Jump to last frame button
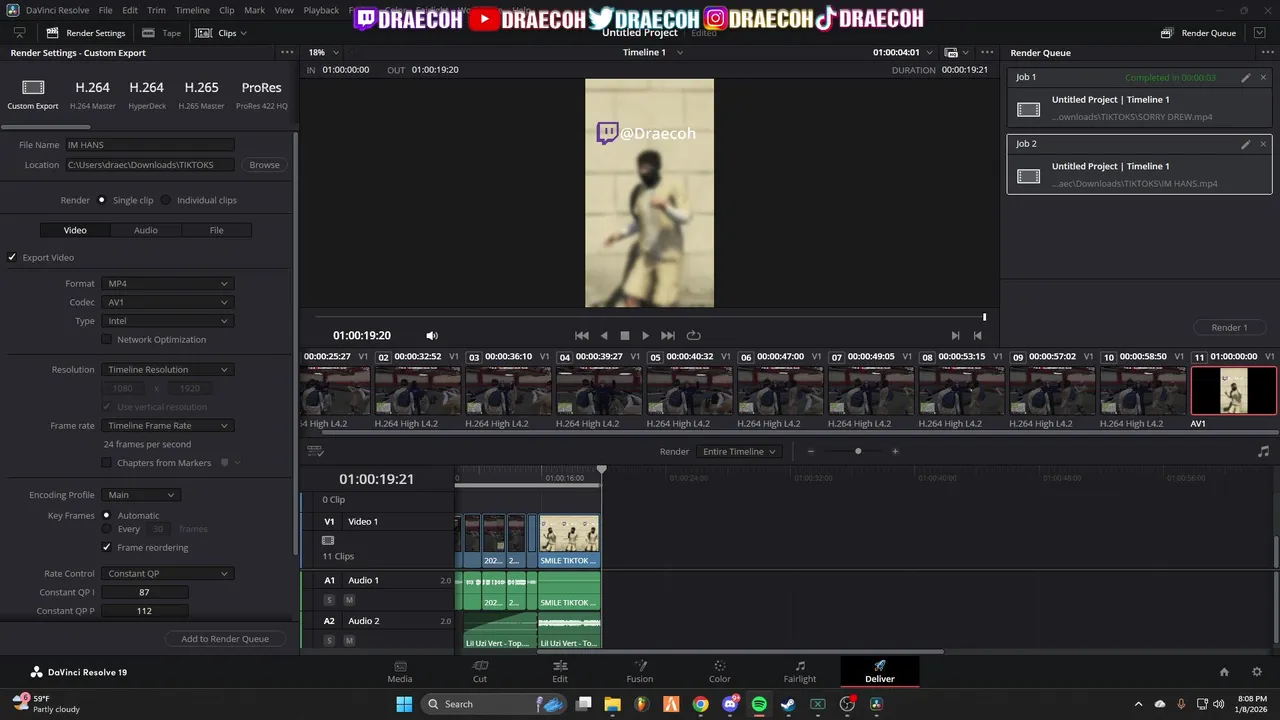Viewport: 1280px width, 720px height. [x=668, y=336]
